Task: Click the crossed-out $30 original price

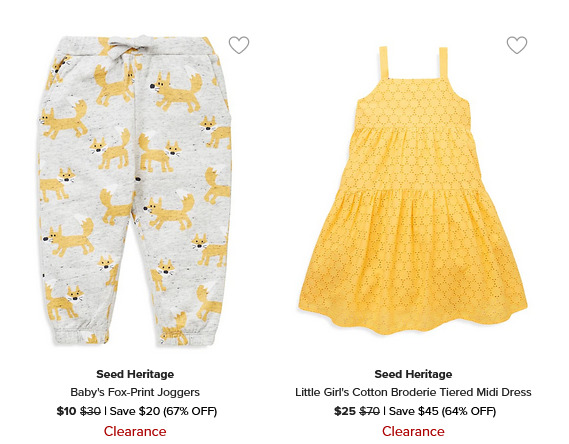Action: pyautogui.click(x=90, y=411)
